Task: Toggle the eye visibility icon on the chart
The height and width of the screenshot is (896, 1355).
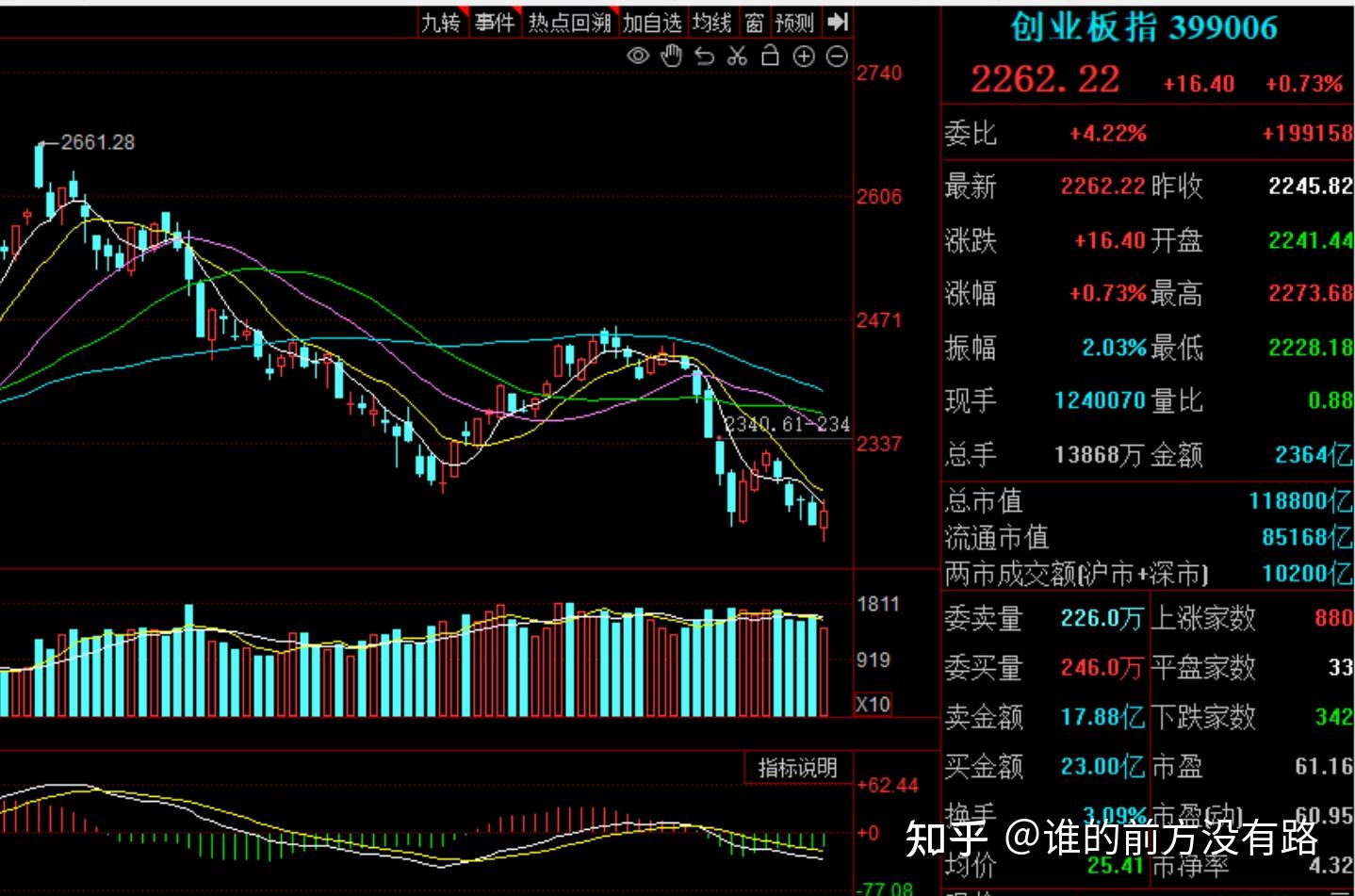Action: pyautogui.click(x=638, y=56)
